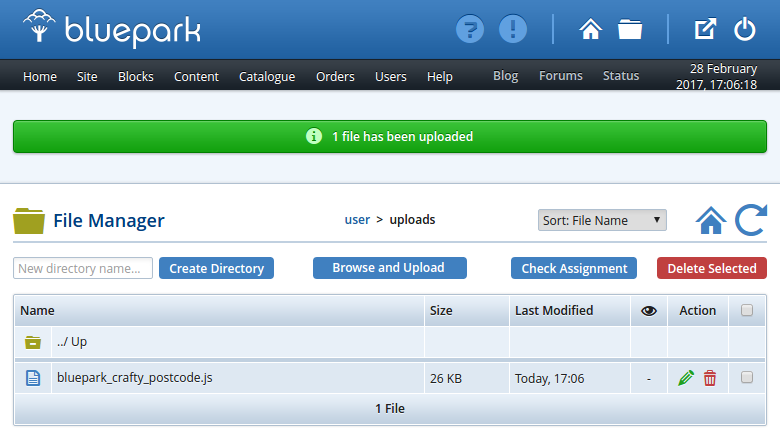Open the Content menu
The width and height of the screenshot is (780, 440).
(196, 77)
